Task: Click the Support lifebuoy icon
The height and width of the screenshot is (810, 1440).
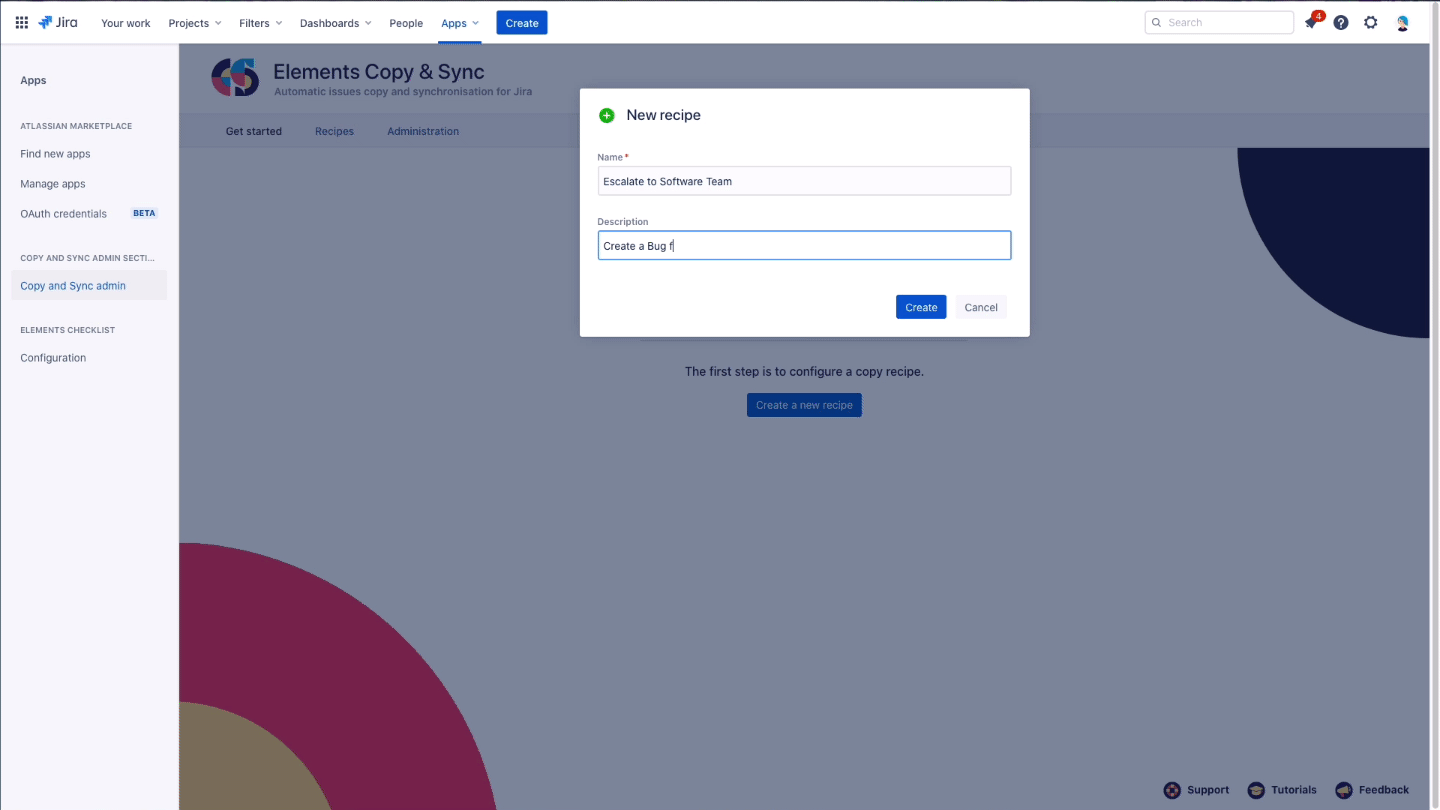Action: point(1172,790)
